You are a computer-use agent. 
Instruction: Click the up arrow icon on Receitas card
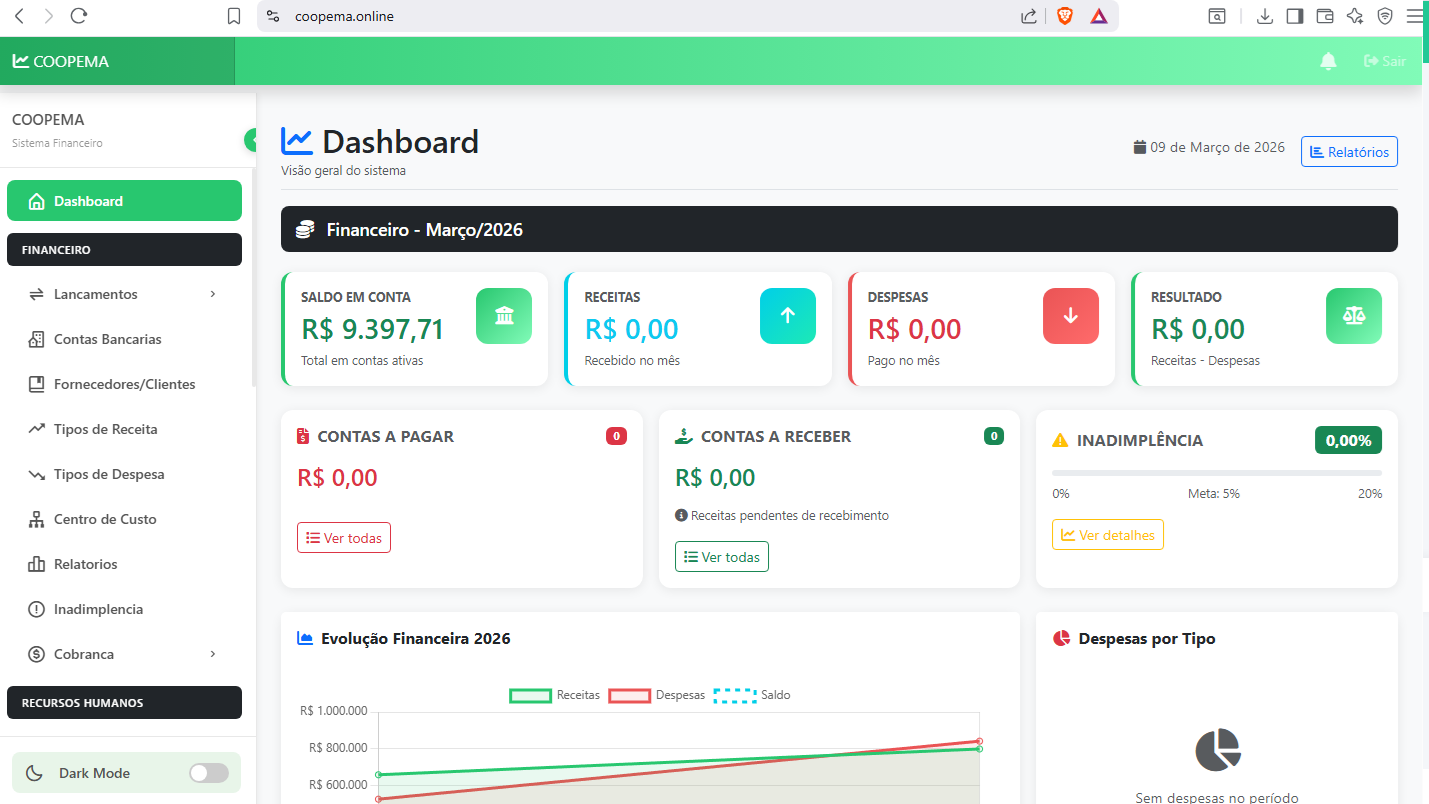(788, 316)
